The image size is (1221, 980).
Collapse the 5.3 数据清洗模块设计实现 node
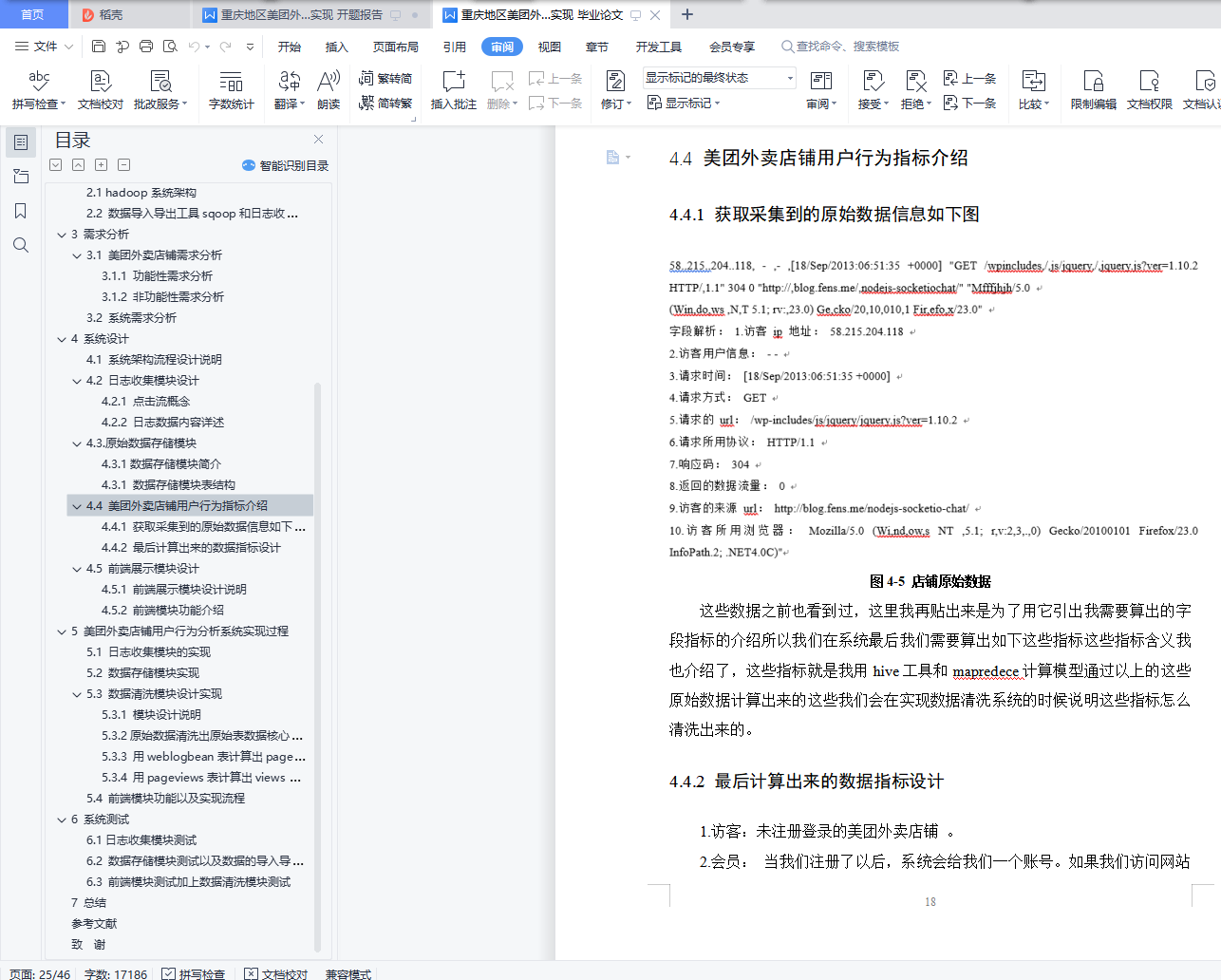coord(77,694)
